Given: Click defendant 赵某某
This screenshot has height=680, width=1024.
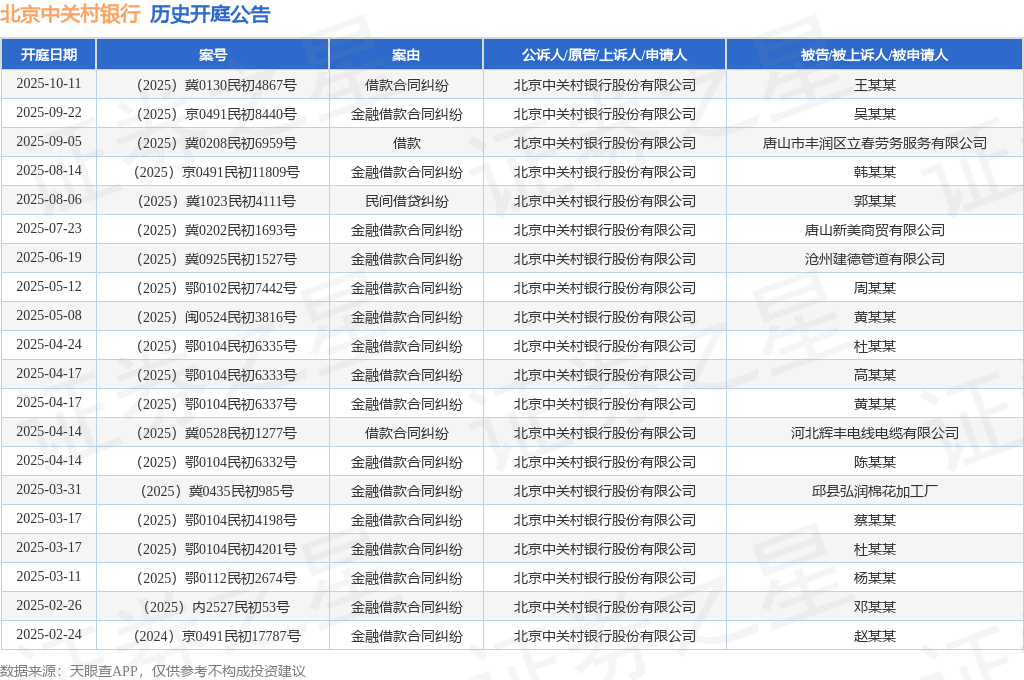Looking at the screenshot, I should (874, 636).
